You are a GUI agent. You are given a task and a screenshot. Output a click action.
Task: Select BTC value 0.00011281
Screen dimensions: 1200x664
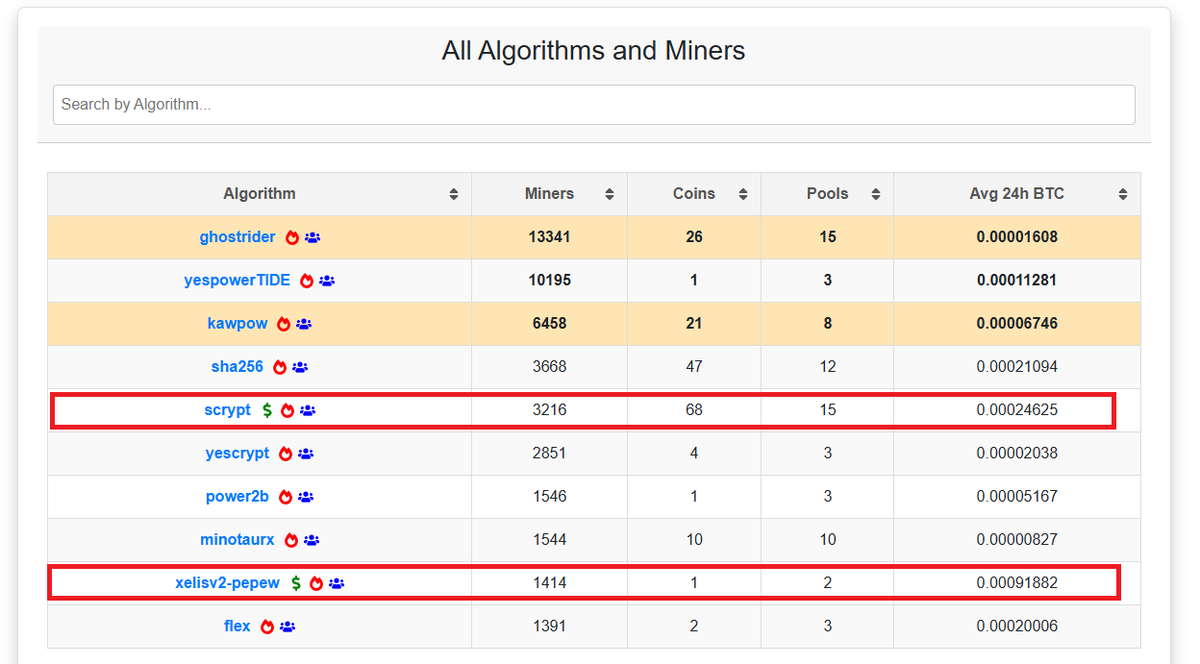1017,280
